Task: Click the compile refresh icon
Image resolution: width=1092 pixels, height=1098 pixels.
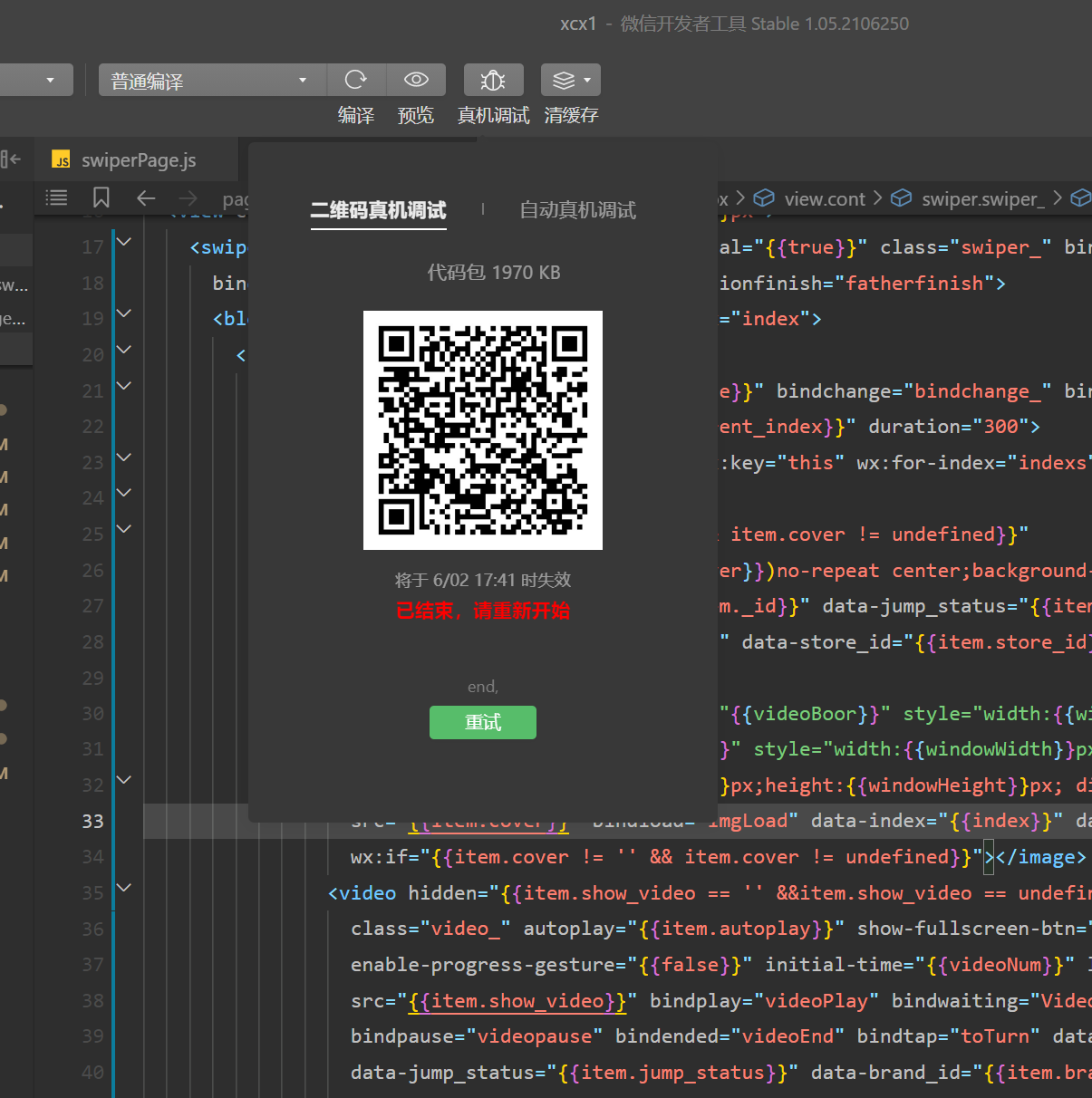Action: [356, 80]
